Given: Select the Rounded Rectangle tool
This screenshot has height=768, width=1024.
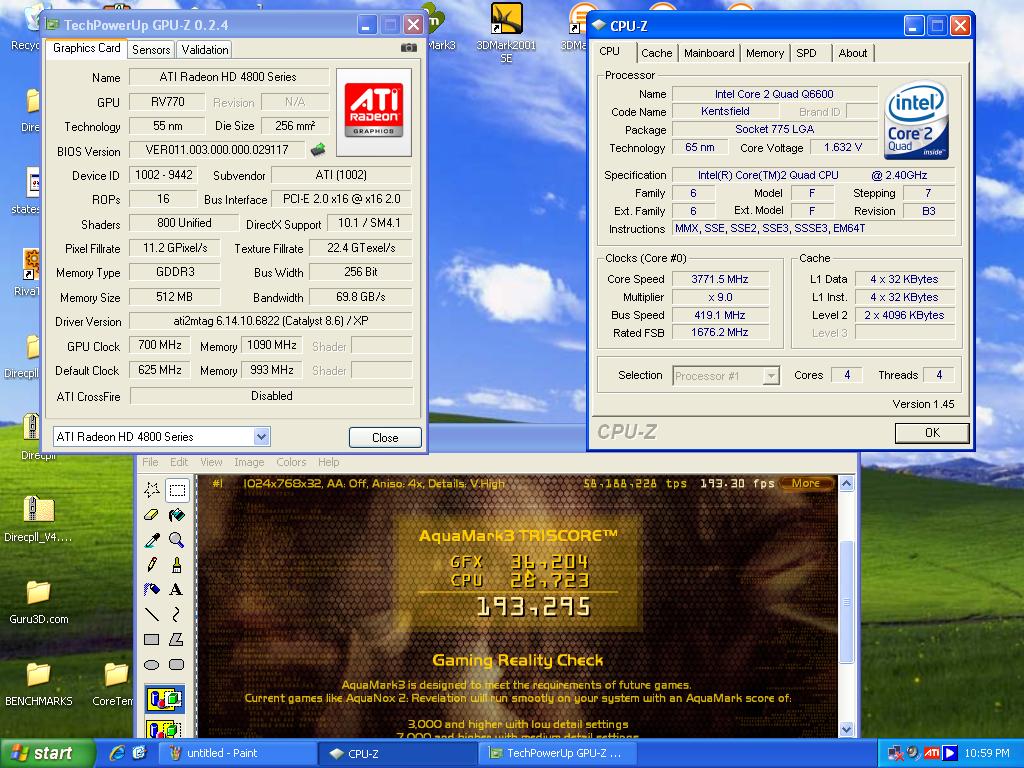Looking at the screenshot, I should 177,665.
